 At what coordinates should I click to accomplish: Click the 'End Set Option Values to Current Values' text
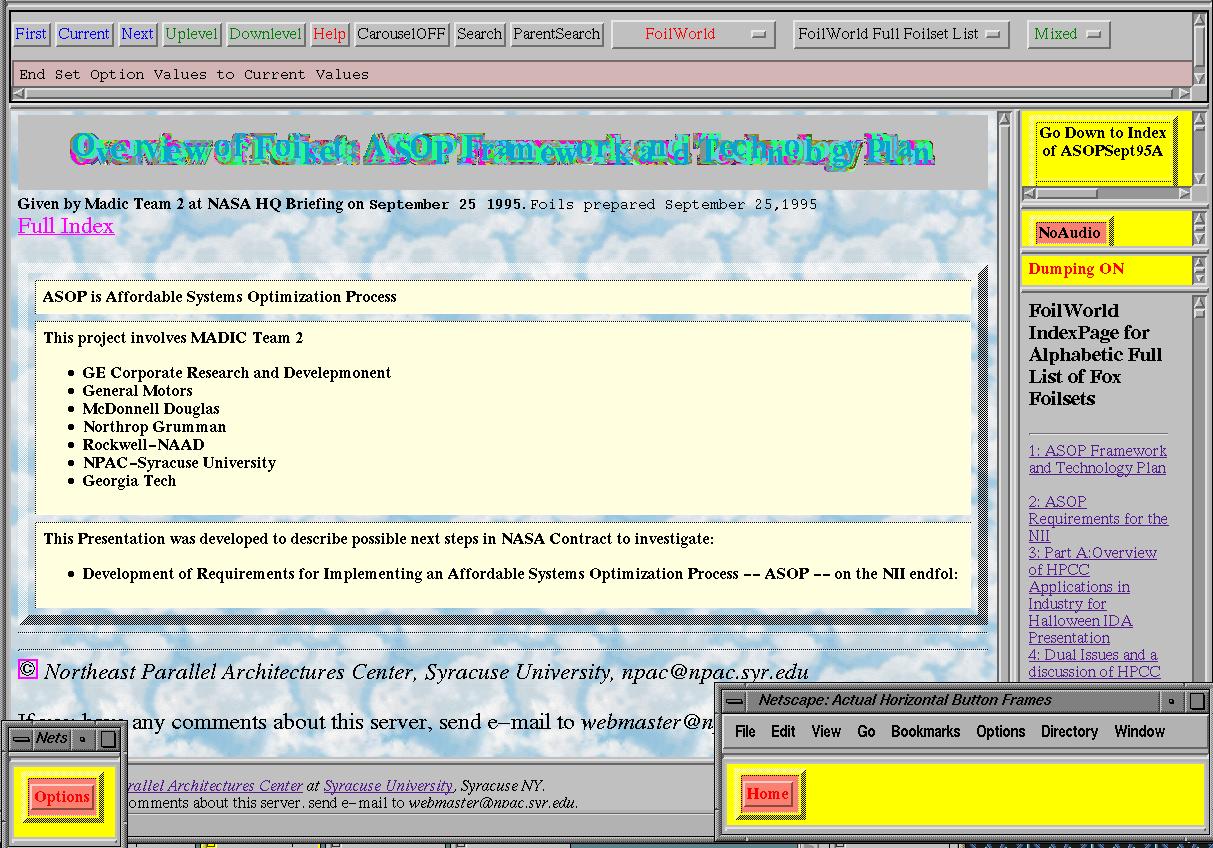coord(194,75)
